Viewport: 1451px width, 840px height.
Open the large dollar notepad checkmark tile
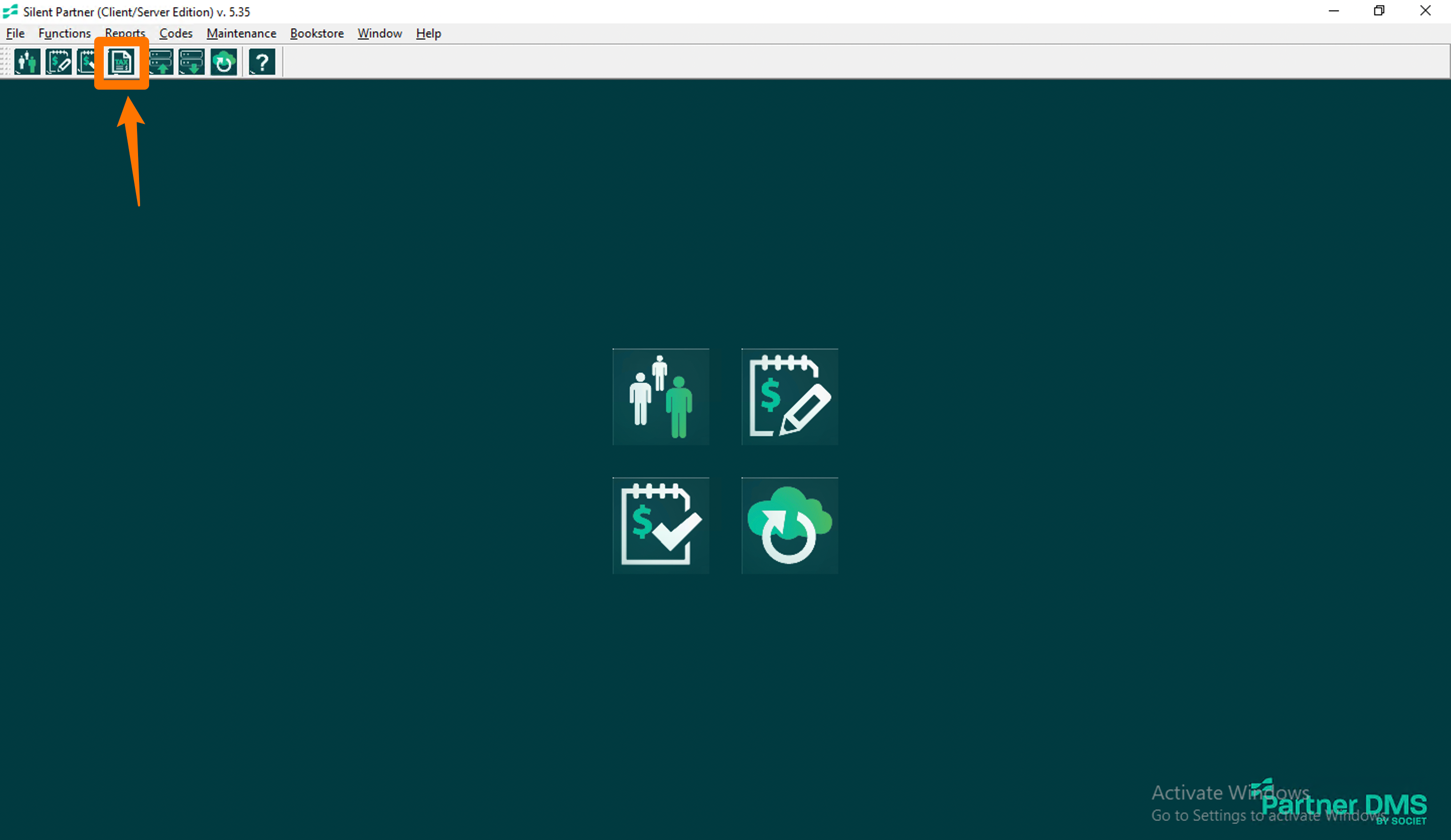coord(661,526)
